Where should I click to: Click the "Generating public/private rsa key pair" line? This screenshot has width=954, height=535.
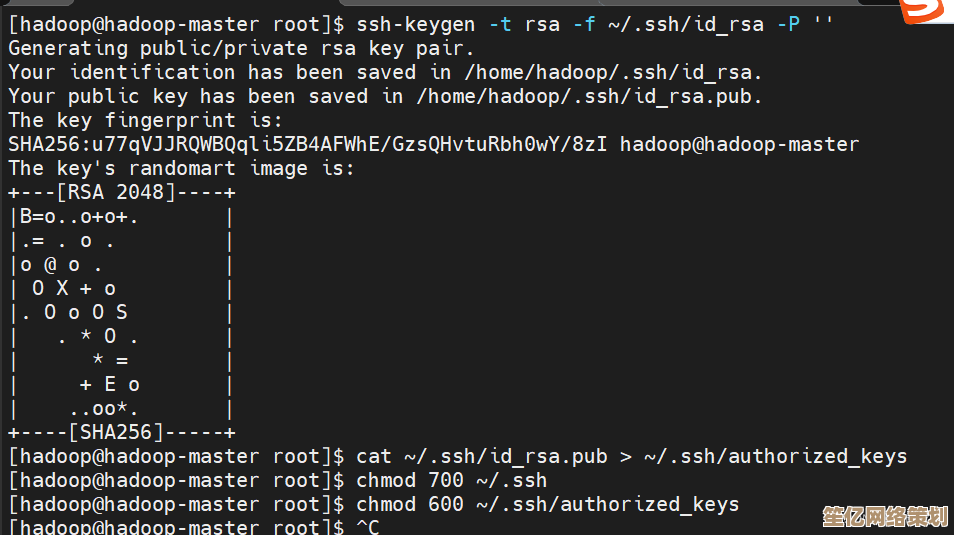click(x=242, y=47)
